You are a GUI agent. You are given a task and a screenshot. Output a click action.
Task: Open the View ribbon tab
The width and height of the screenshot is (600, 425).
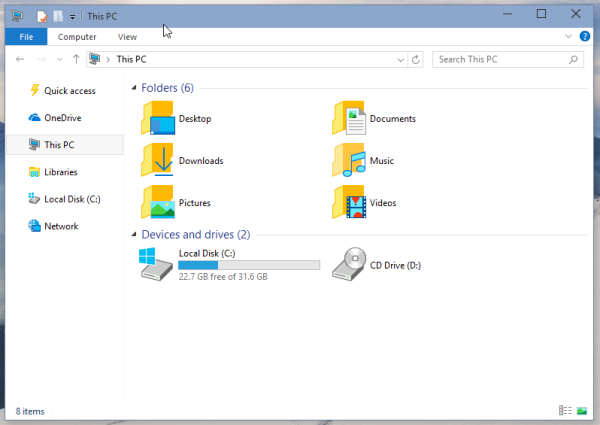(x=127, y=37)
